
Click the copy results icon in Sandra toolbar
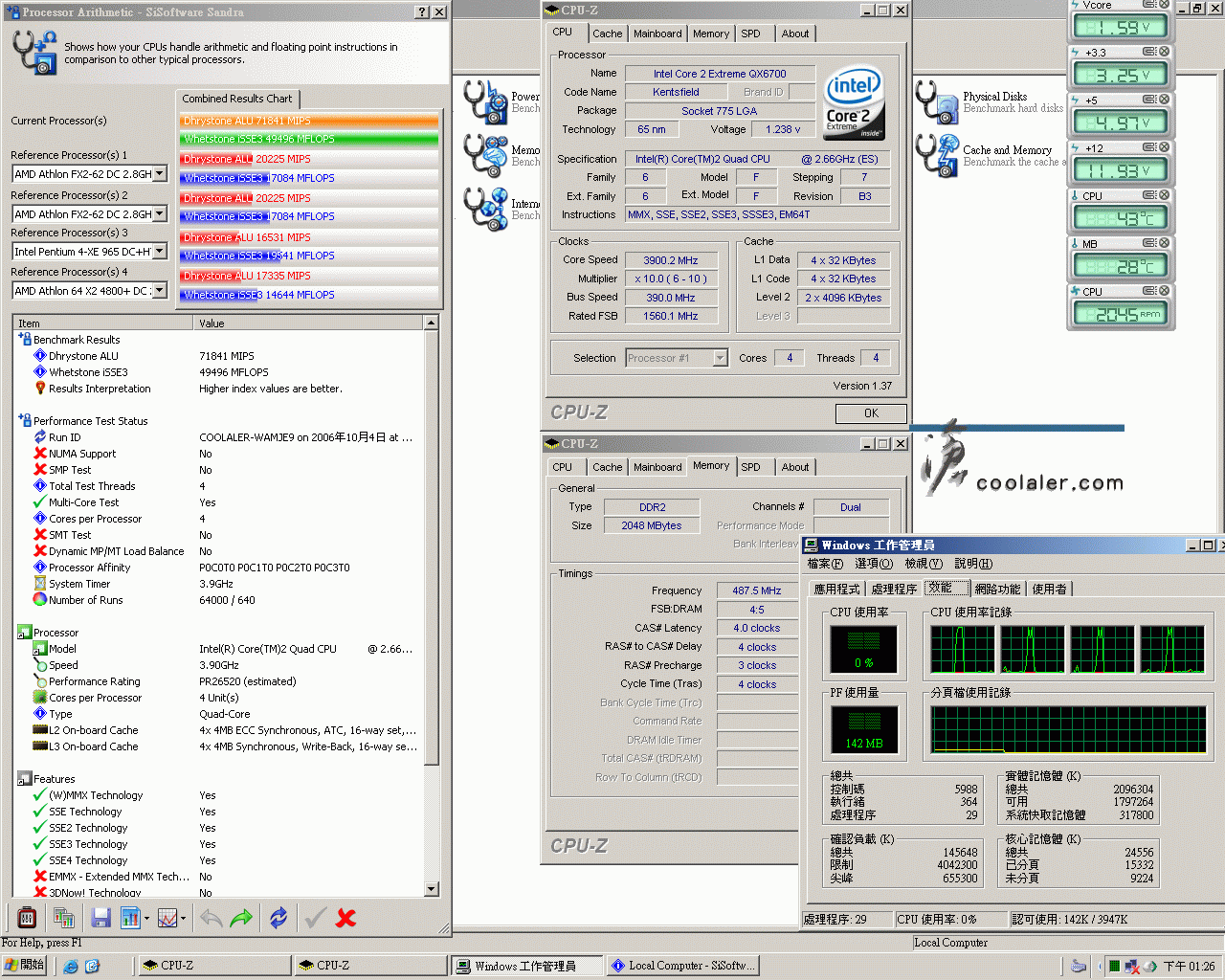click(x=64, y=919)
